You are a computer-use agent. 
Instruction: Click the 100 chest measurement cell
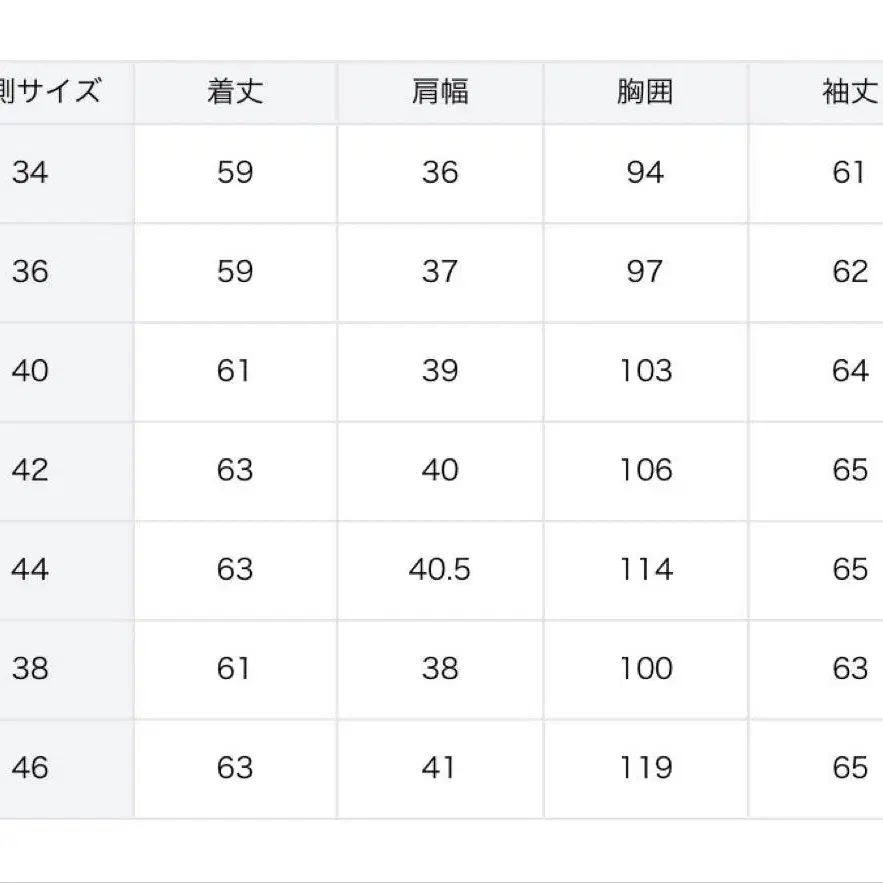(x=645, y=669)
